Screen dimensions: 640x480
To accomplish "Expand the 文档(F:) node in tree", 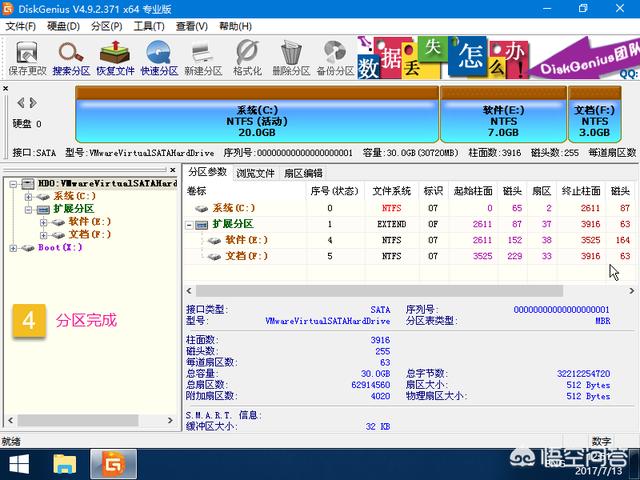I will click(x=43, y=235).
